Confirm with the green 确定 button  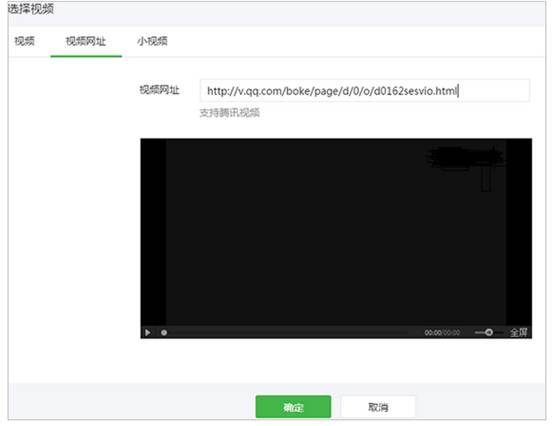tap(293, 407)
